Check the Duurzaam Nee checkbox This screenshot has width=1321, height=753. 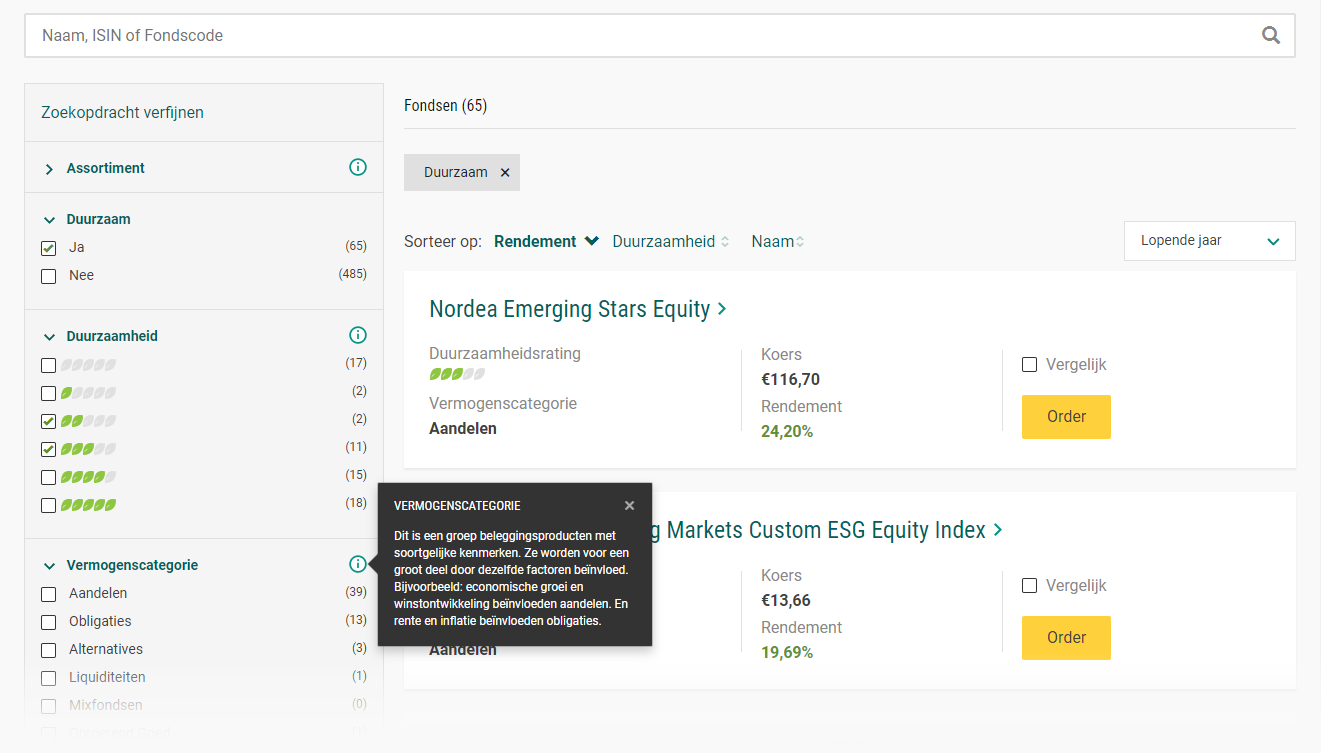click(48, 276)
